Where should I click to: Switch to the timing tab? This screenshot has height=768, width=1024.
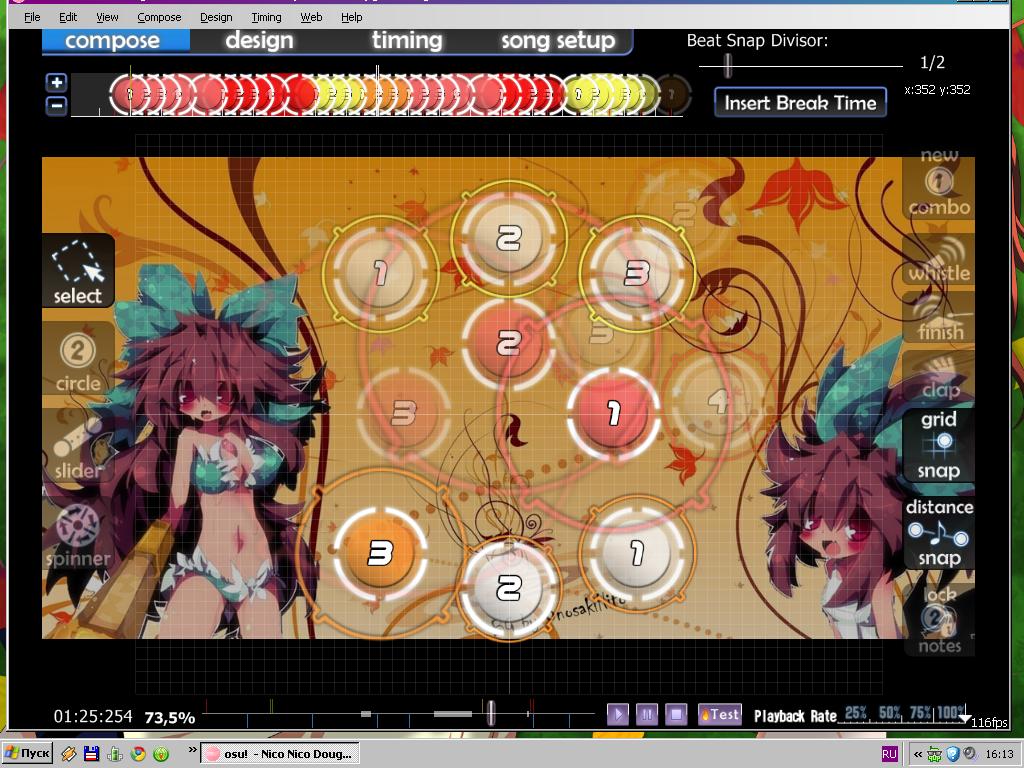point(407,40)
